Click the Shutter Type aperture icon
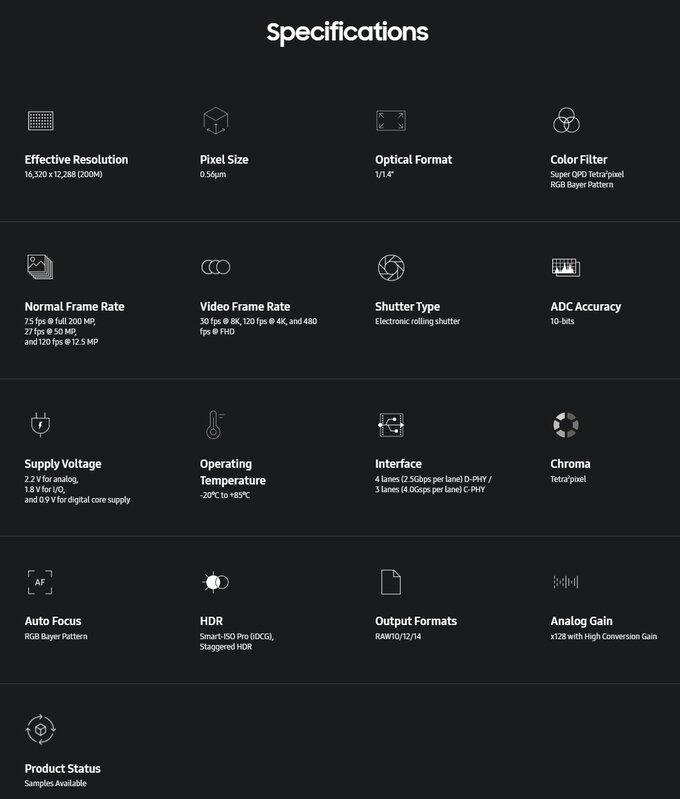 [391, 268]
